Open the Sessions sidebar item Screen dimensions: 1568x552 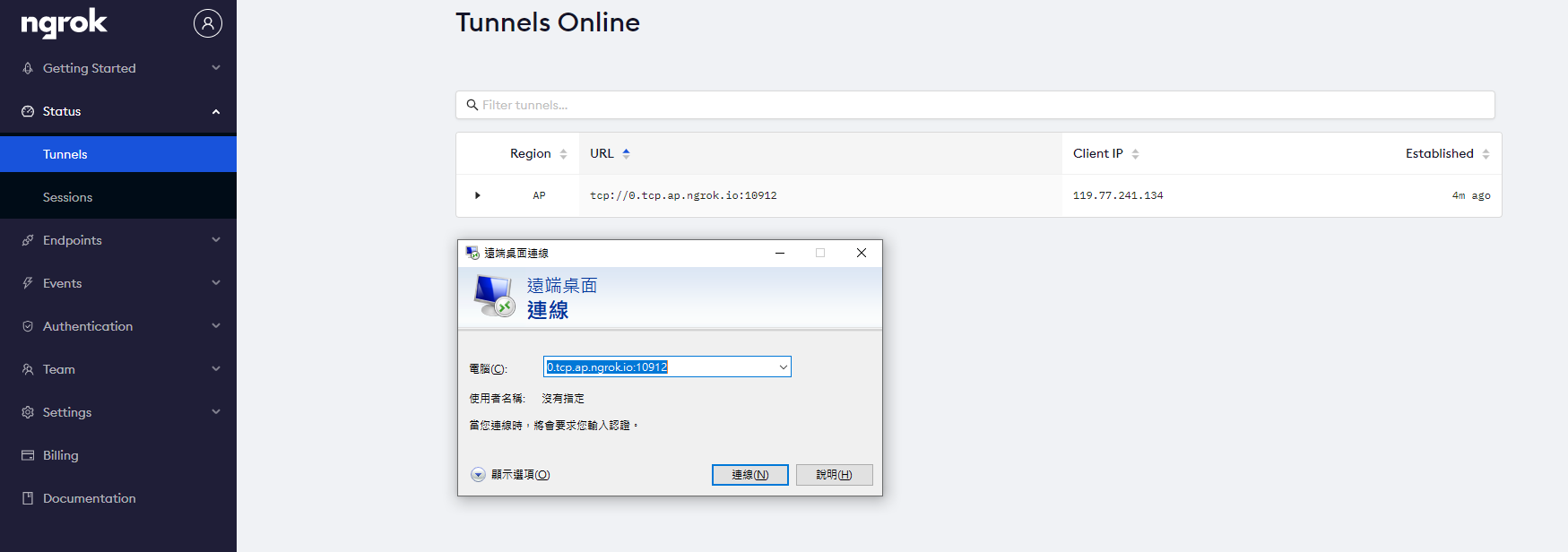118,197
